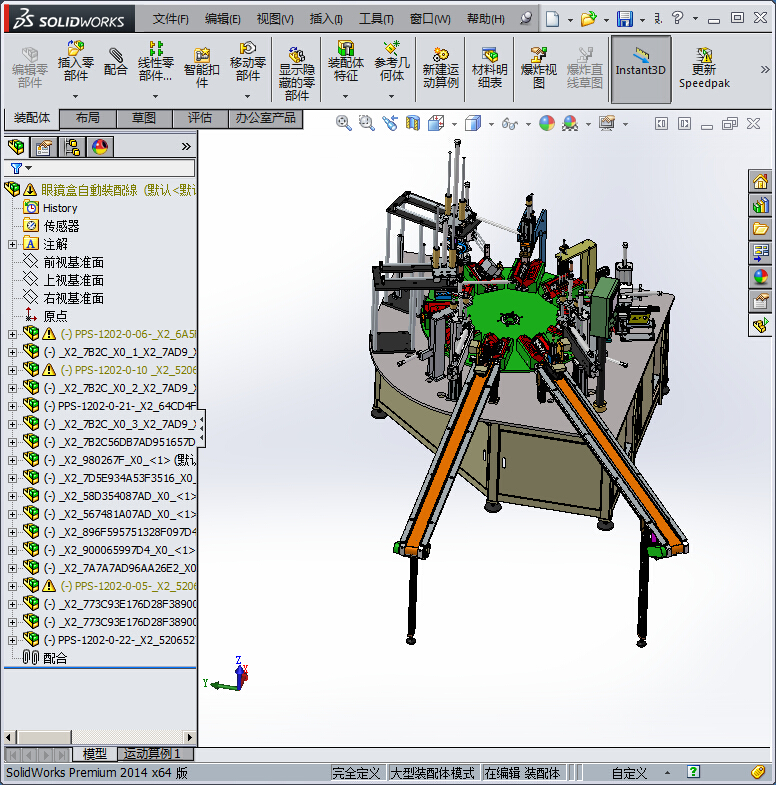776x785 pixels.
Task: Expand the PPS-1202-0-06 component node
Action: pos(12,334)
